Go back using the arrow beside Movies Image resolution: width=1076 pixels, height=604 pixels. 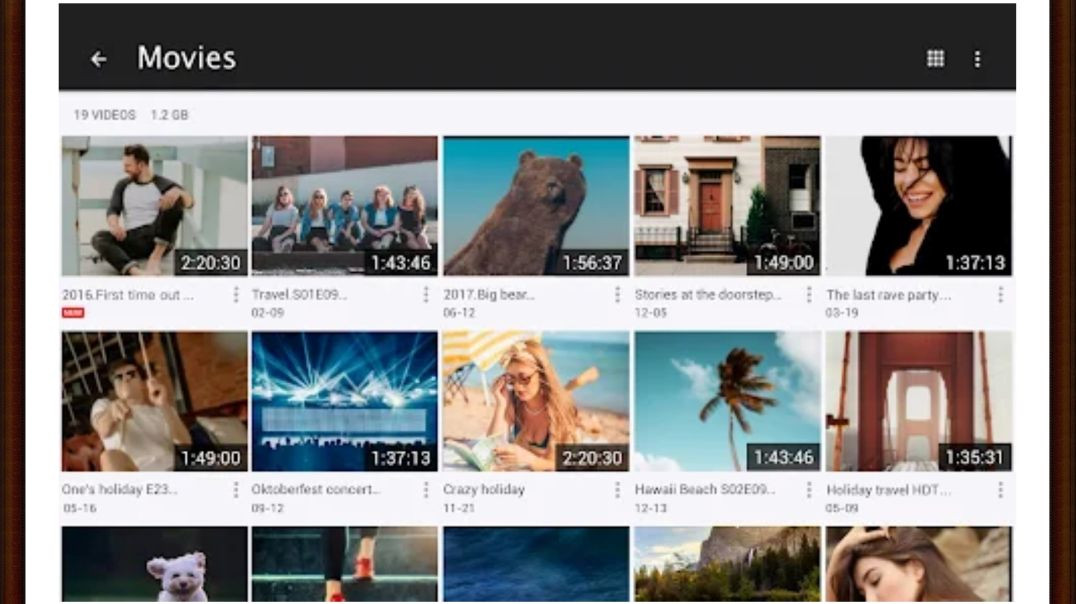[98, 59]
